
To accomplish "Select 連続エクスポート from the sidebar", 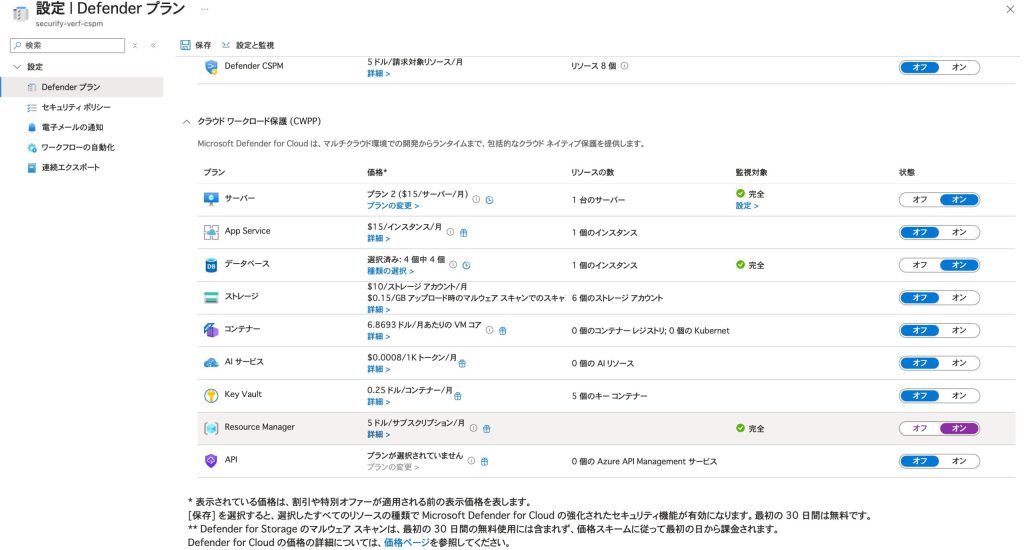I will pos(70,167).
